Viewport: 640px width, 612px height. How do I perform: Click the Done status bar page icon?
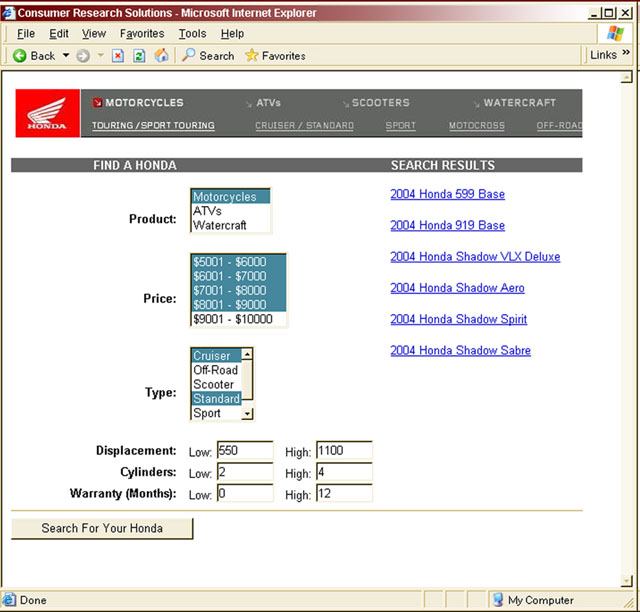click(9, 600)
